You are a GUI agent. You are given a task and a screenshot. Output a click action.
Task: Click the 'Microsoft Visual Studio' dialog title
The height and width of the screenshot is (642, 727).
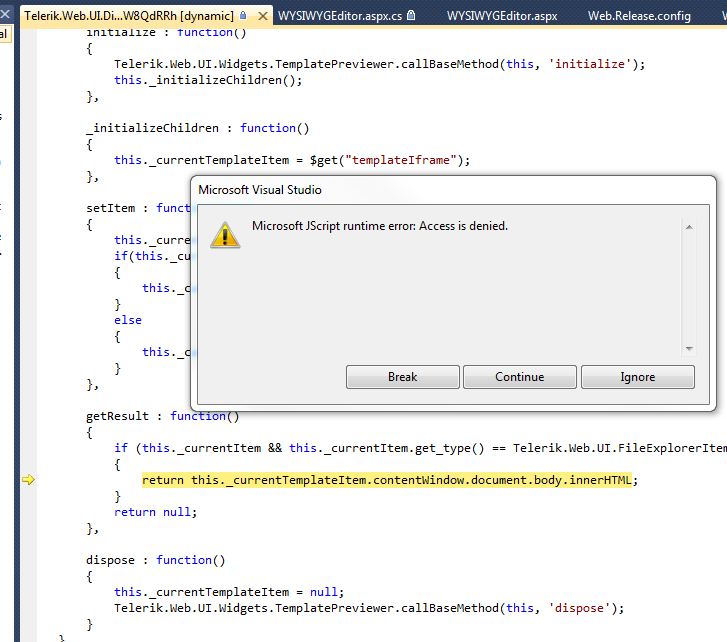point(260,190)
